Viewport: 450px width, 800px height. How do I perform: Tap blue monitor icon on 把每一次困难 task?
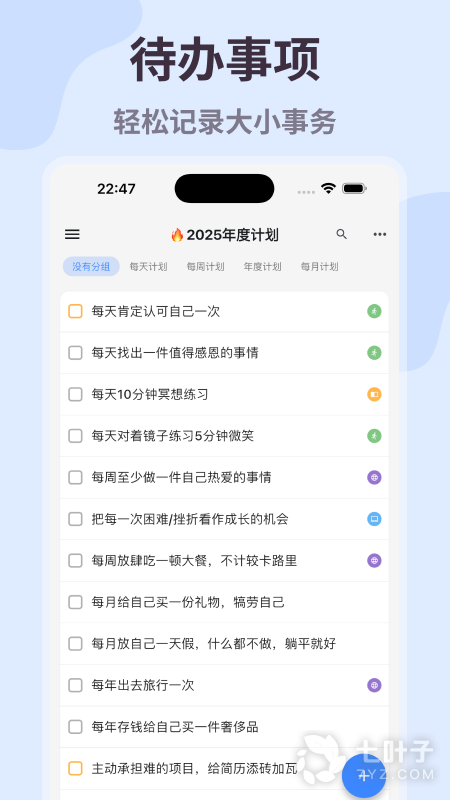pos(374,519)
